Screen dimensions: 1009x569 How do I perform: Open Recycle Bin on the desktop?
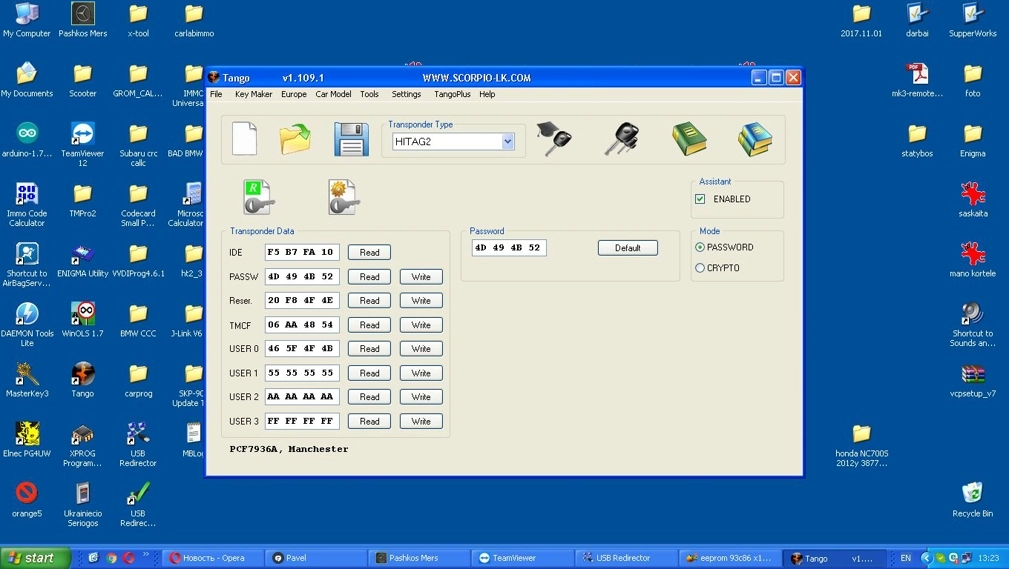(972, 499)
